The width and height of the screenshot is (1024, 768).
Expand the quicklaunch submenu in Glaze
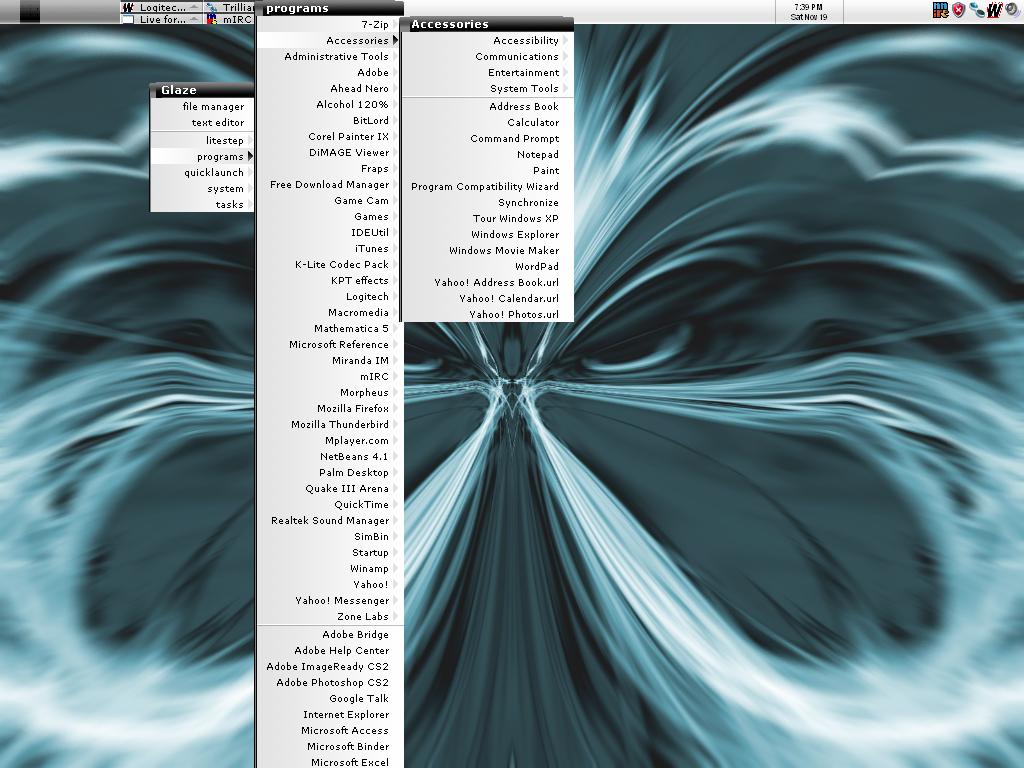point(202,172)
